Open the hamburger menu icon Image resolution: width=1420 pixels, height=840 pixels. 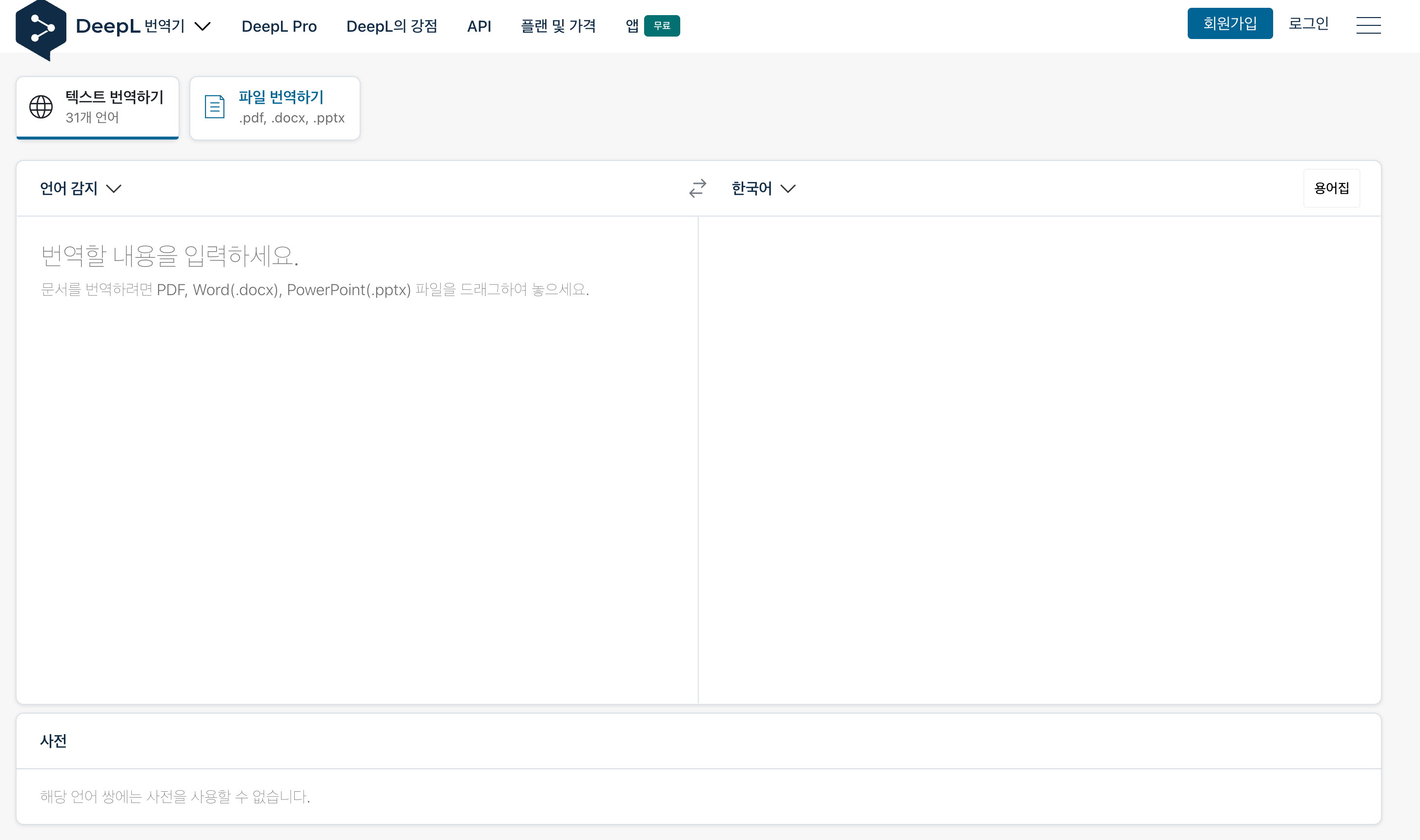pos(1368,25)
